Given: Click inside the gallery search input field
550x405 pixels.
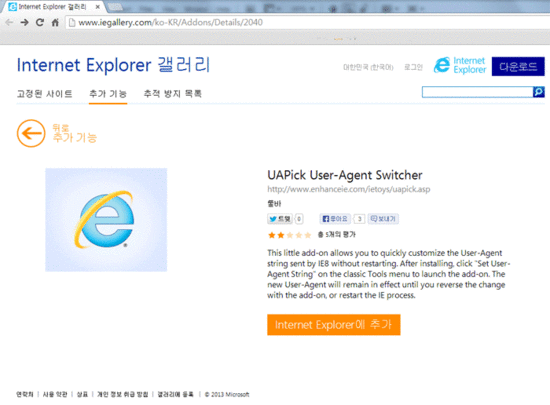Looking at the screenshot, I should [477, 92].
